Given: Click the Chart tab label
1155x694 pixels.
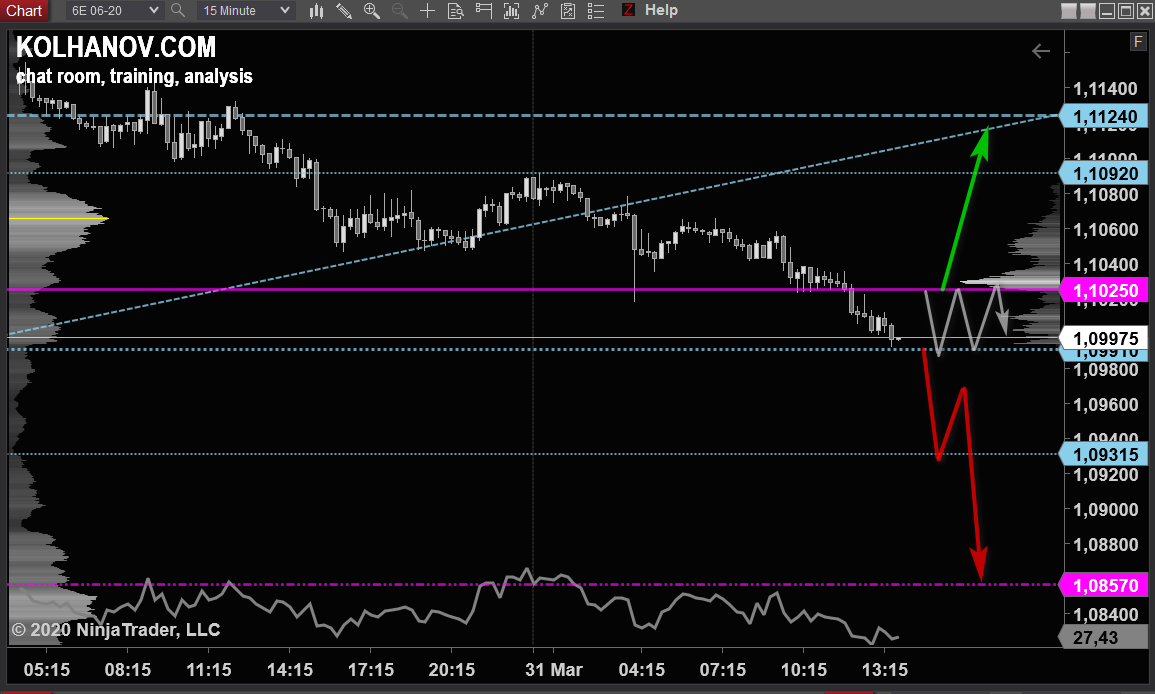Looking at the screenshot, I should click(x=24, y=10).
